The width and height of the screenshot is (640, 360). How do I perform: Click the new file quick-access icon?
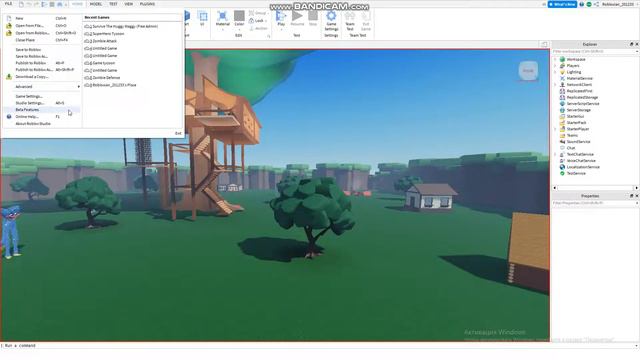pos(21,4)
